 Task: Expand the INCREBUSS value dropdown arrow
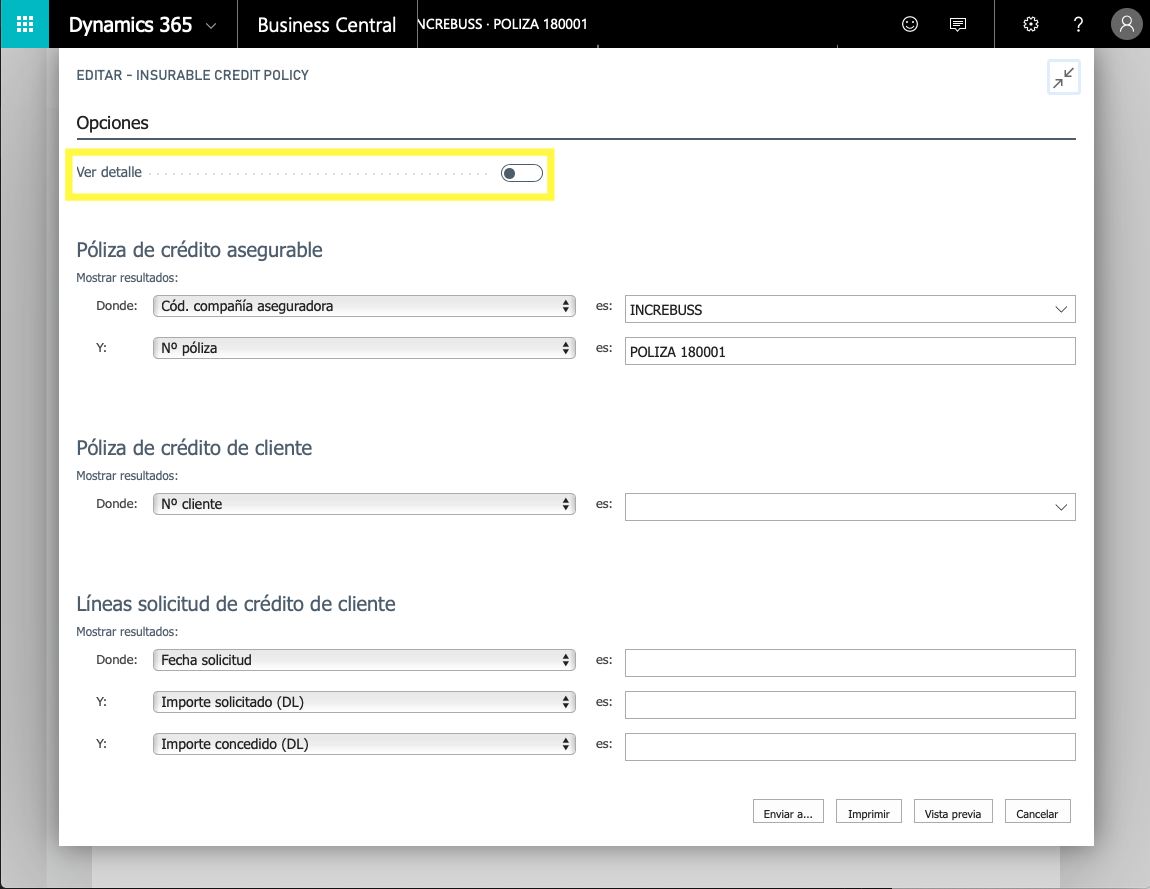pos(1061,310)
